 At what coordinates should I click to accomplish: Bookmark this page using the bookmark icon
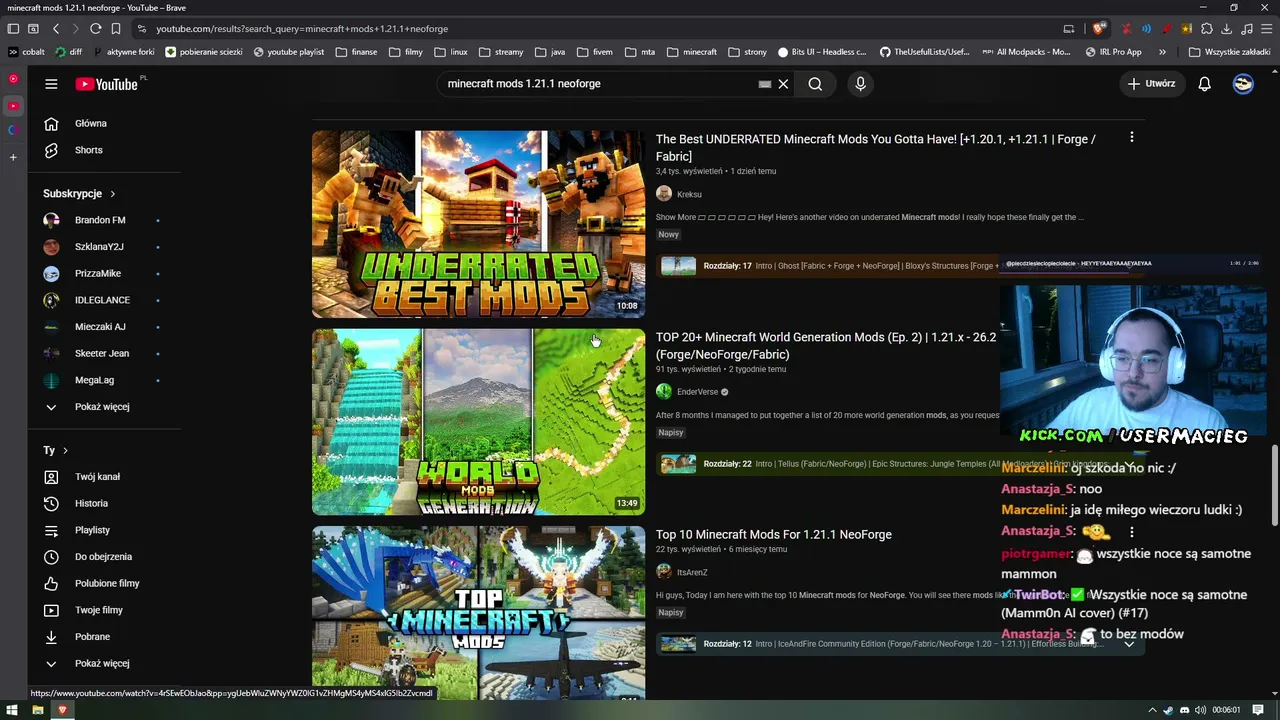[116, 29]
